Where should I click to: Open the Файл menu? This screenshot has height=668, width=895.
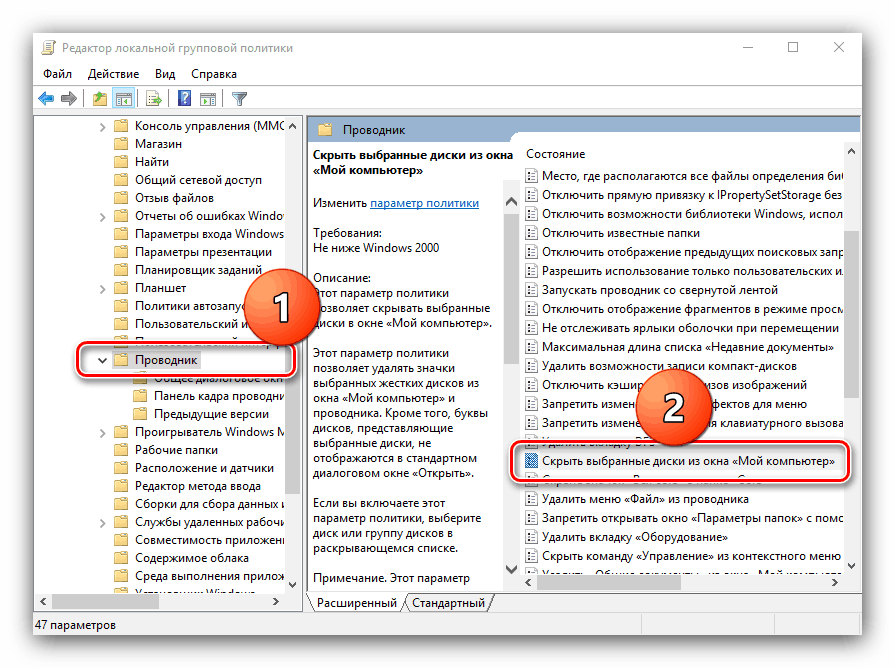[x=58, y=74]
